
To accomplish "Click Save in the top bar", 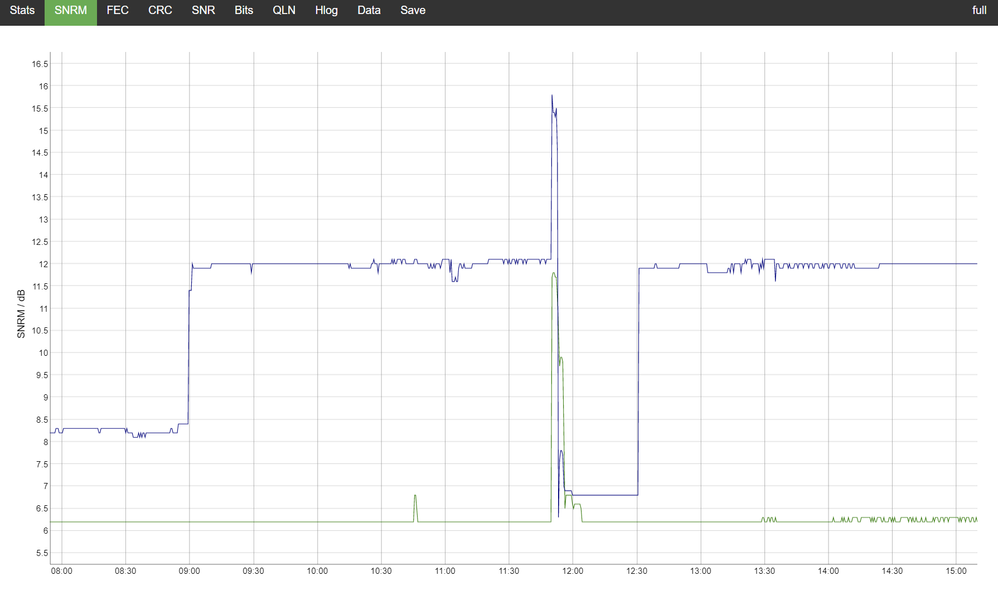I will (x=412, y=11).
